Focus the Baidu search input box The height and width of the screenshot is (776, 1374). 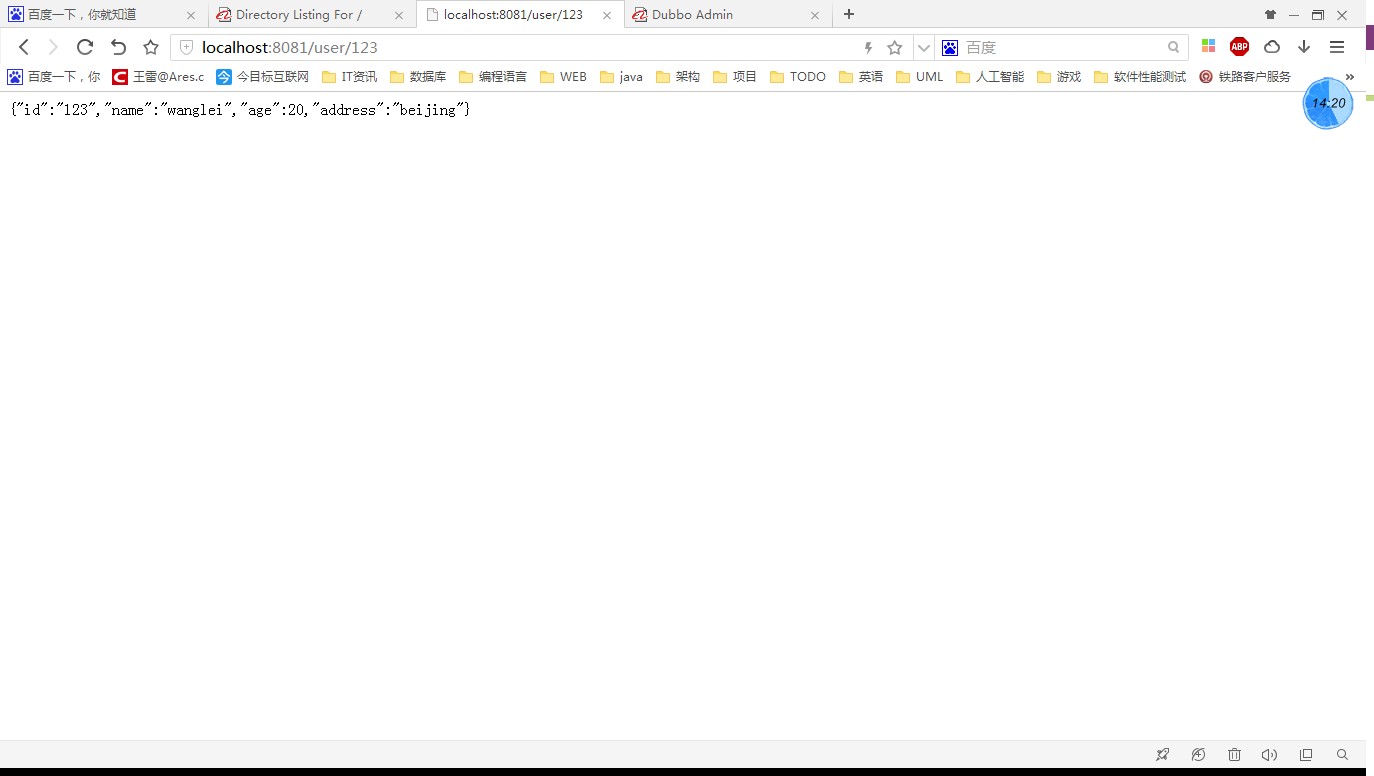(1062, 47)
